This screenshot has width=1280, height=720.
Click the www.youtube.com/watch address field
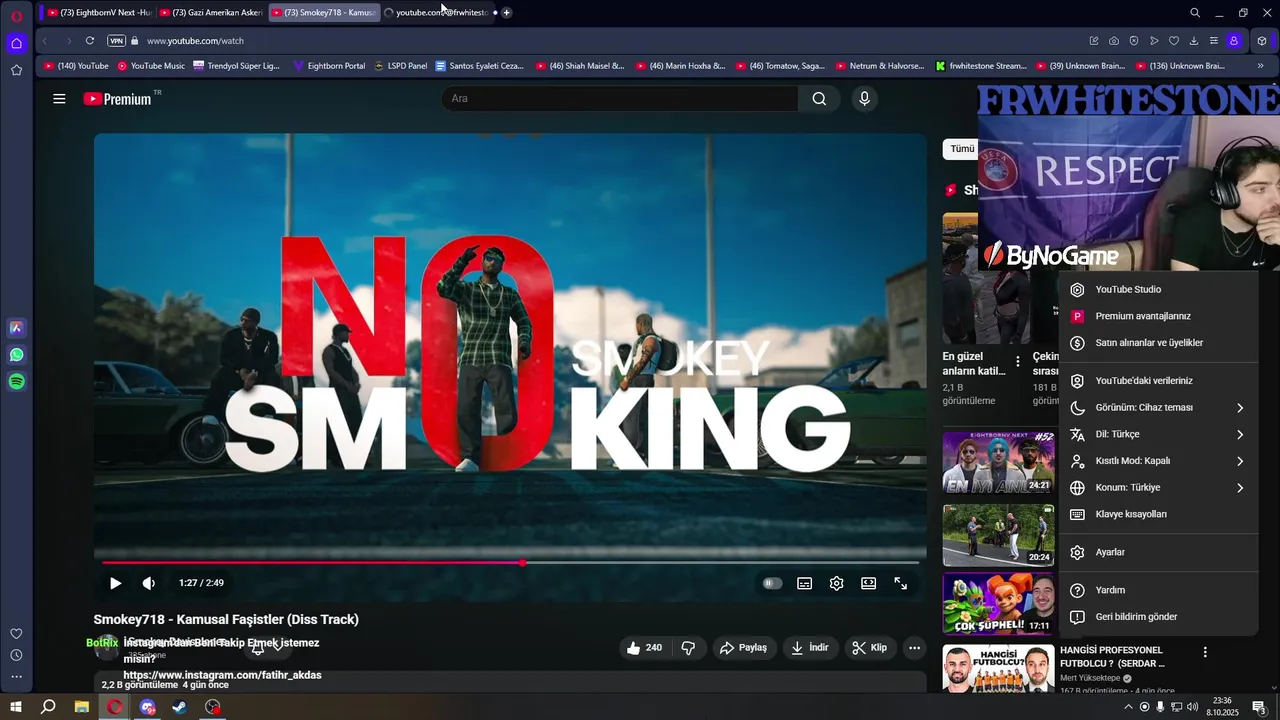pyautogui.click(x=195, y=41)
